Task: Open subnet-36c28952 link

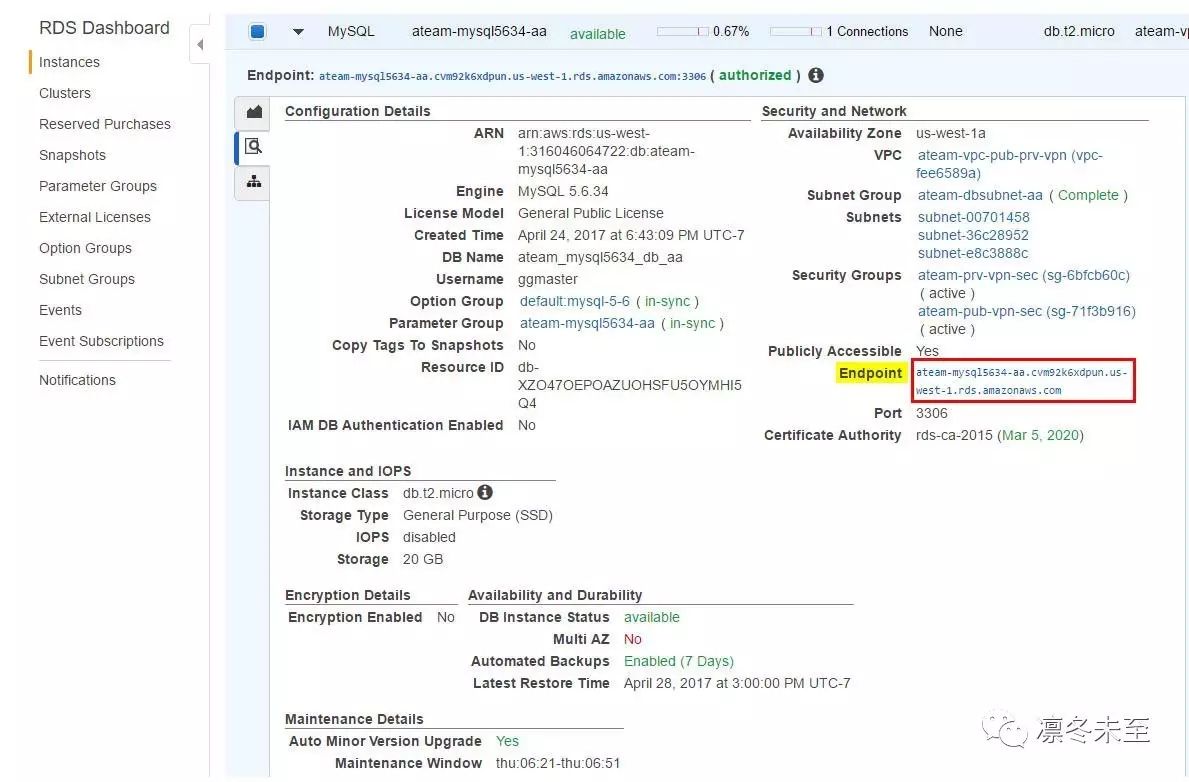Action: (973, 235)
